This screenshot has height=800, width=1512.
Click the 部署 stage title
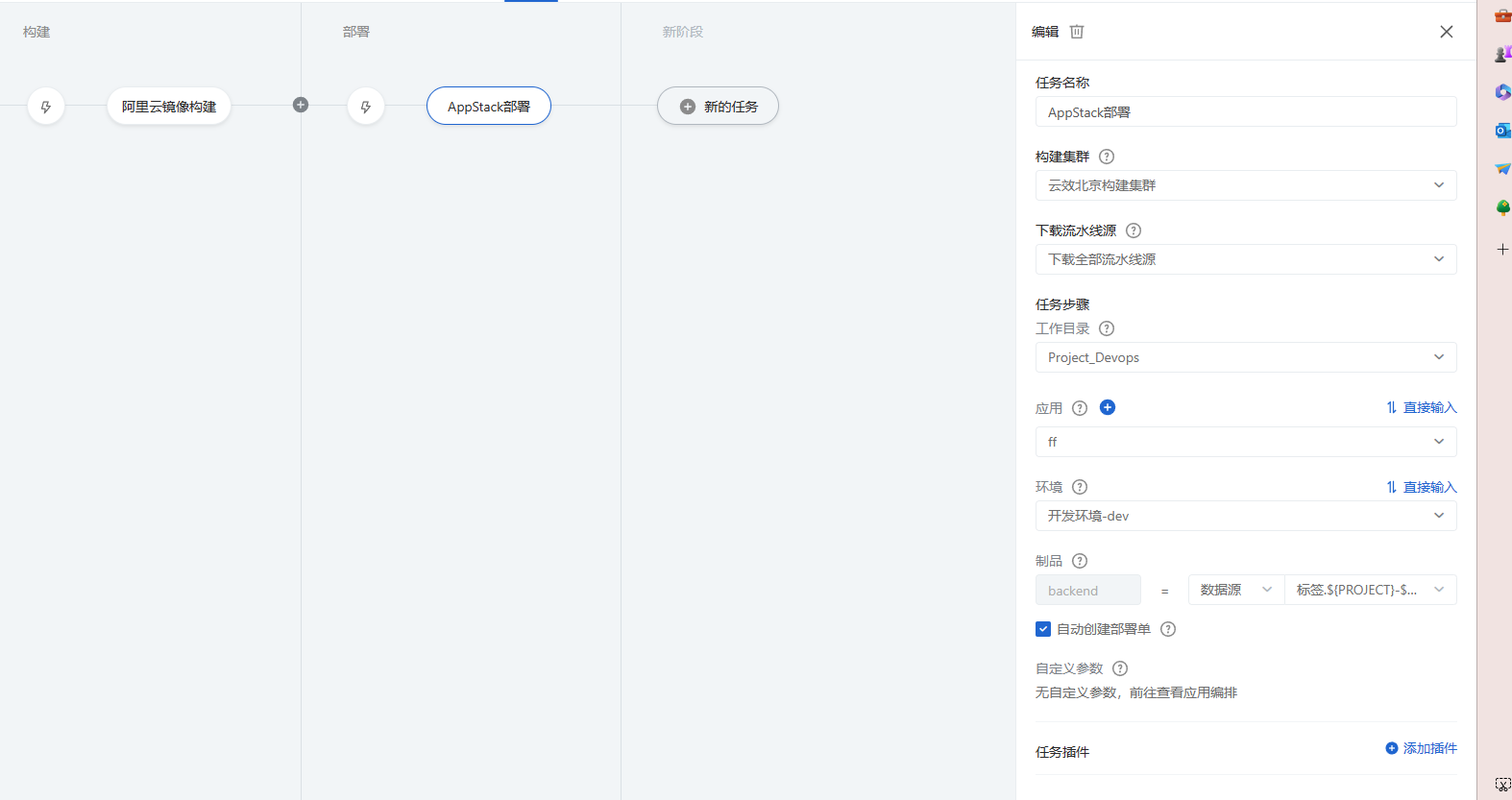click(x=356, y=32)
